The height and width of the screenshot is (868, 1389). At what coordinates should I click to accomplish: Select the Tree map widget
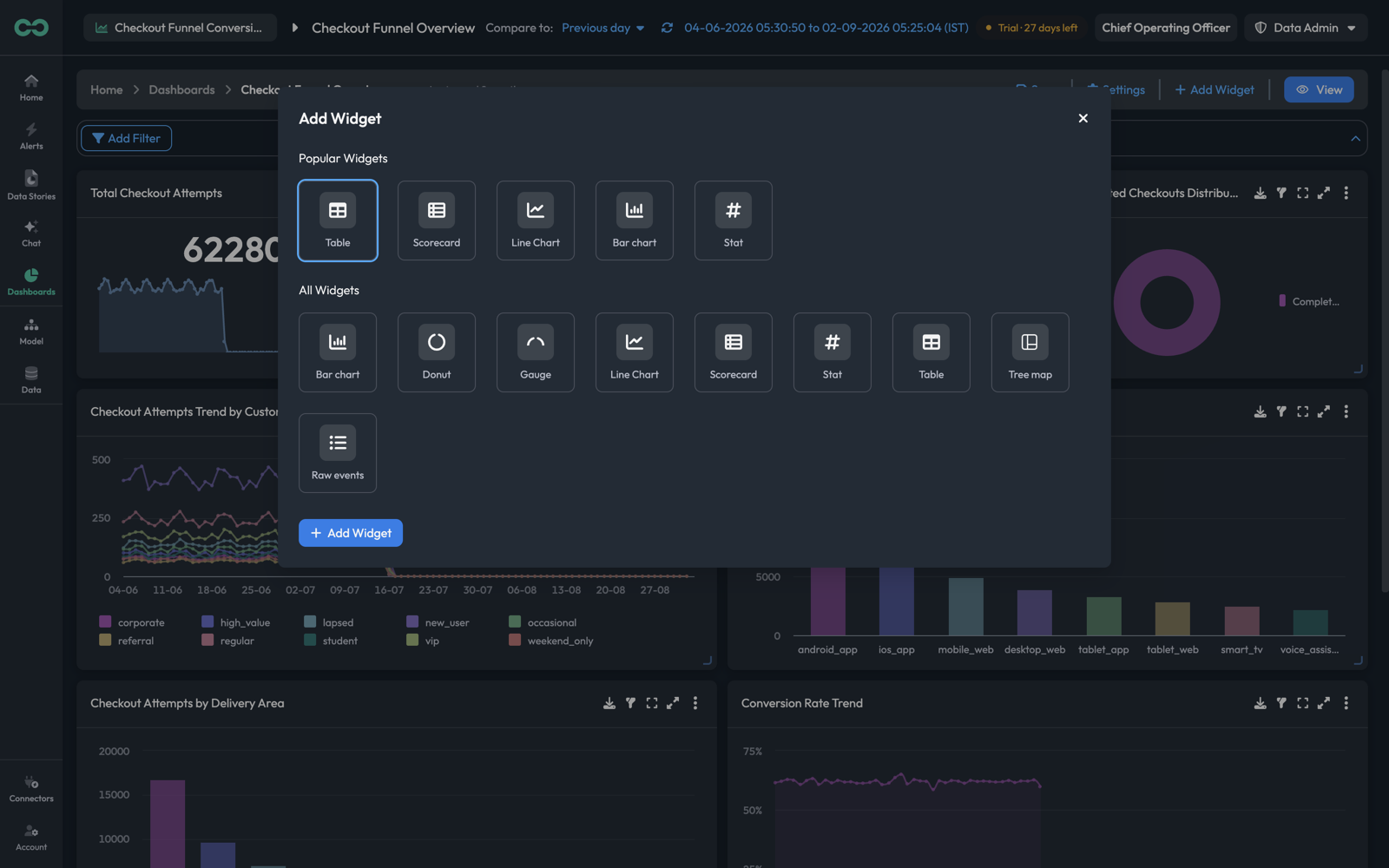tap(1030, 352)
